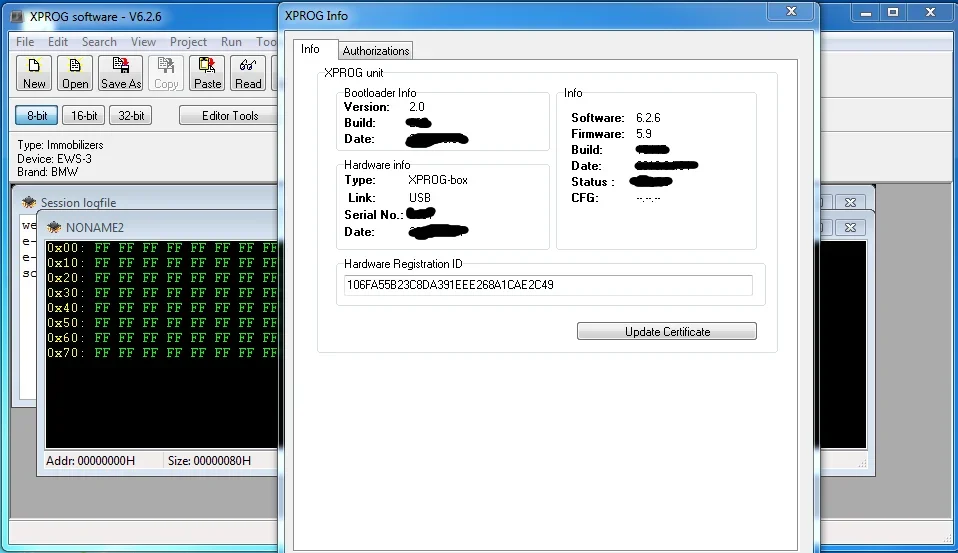Click the Hardware Registration ID field
The height and width of the screenshot is (553, 958).
click(548, 285)
